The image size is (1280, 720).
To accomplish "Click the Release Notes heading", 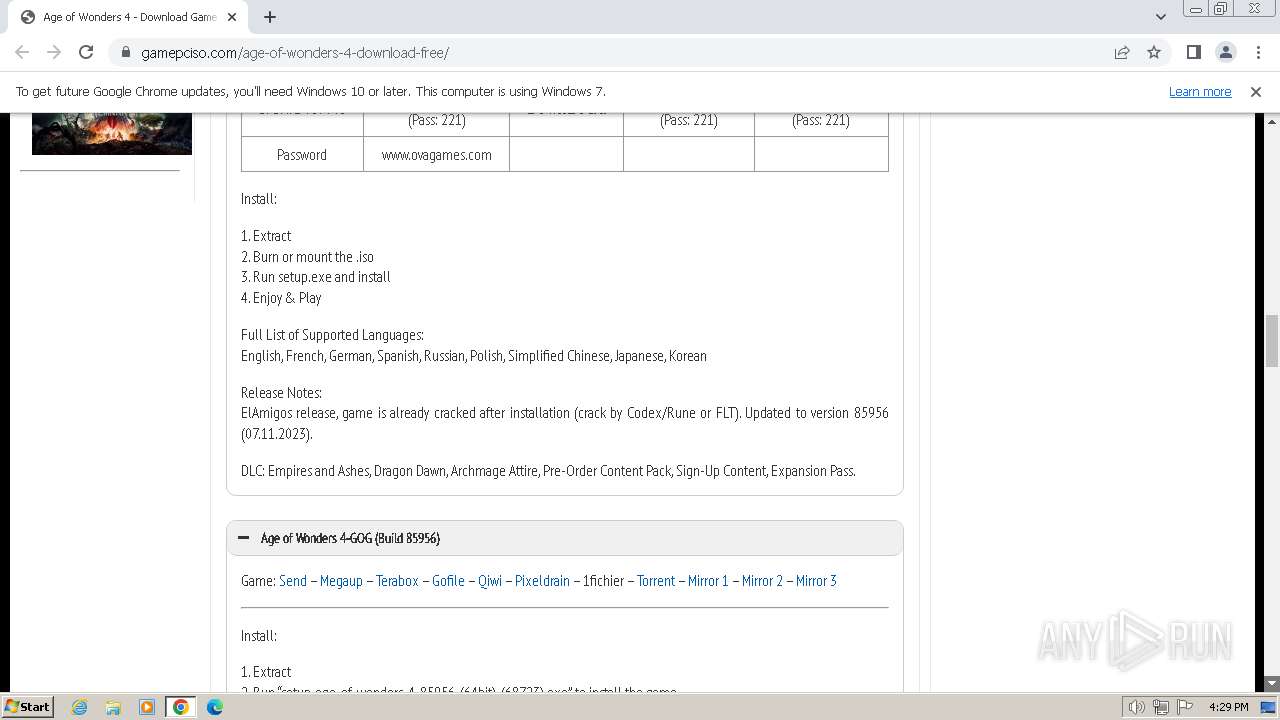I will (281, 393).
